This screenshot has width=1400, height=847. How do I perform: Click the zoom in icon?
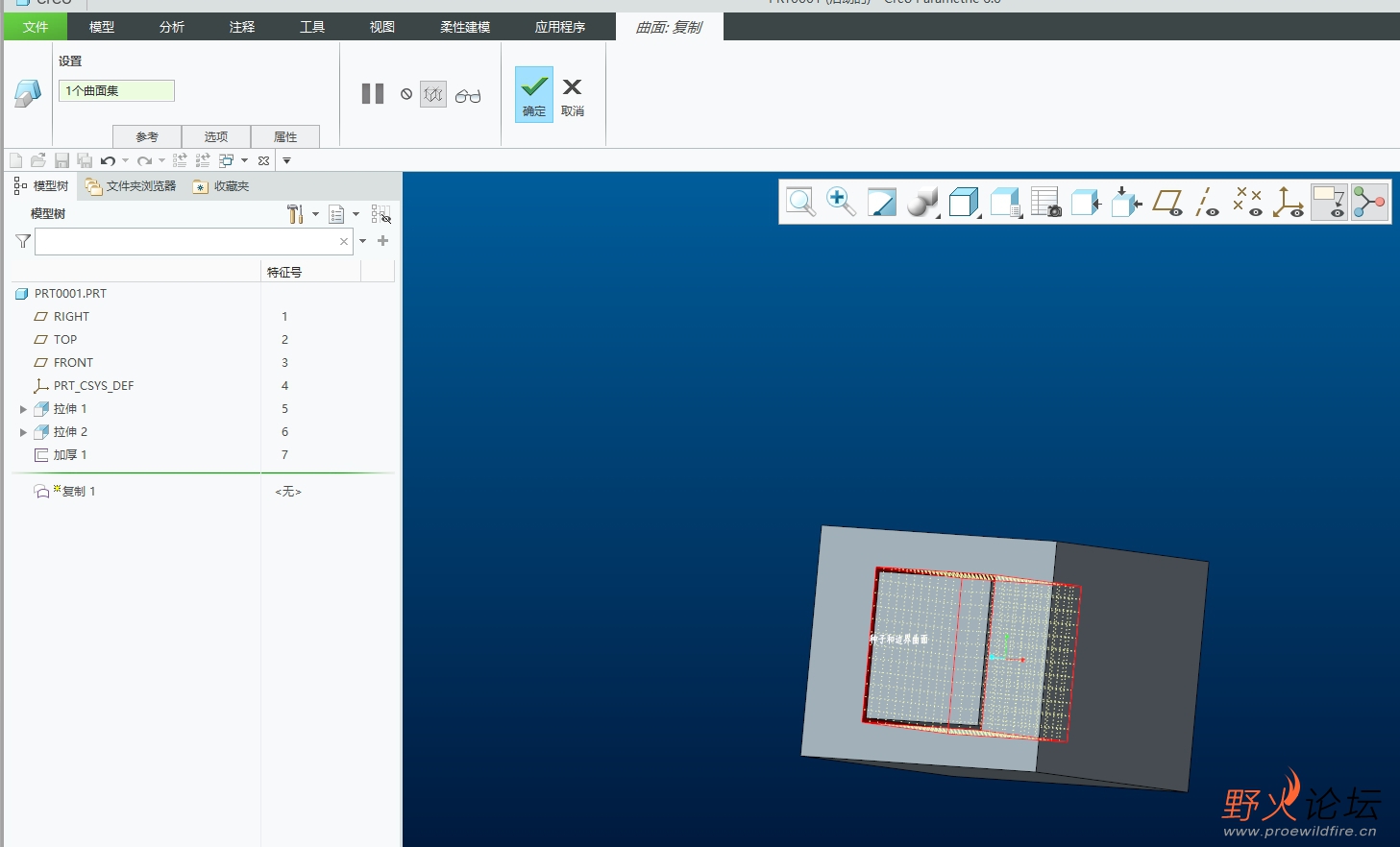(x=841, y=202)
